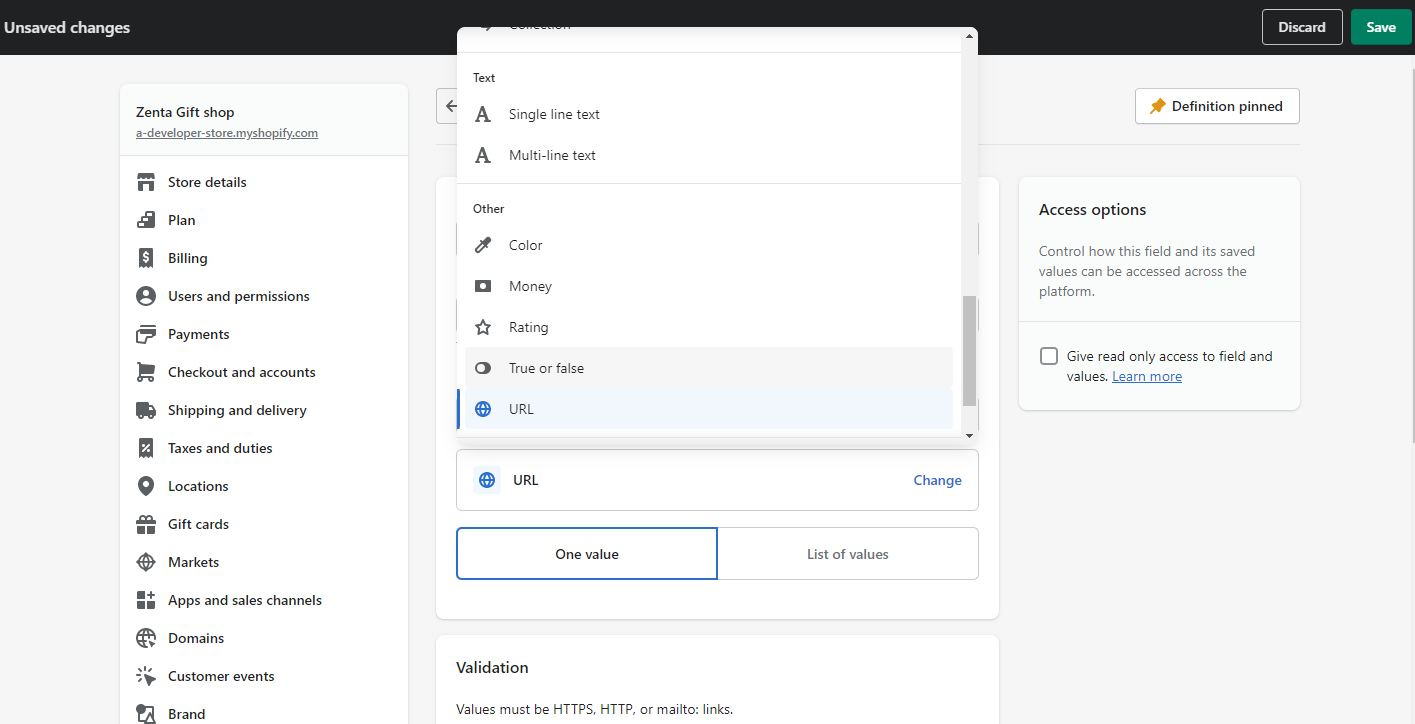Enable read only access checkbox
The image size is (1415, 724).
pyautogui.click(x=1049, y=356)
